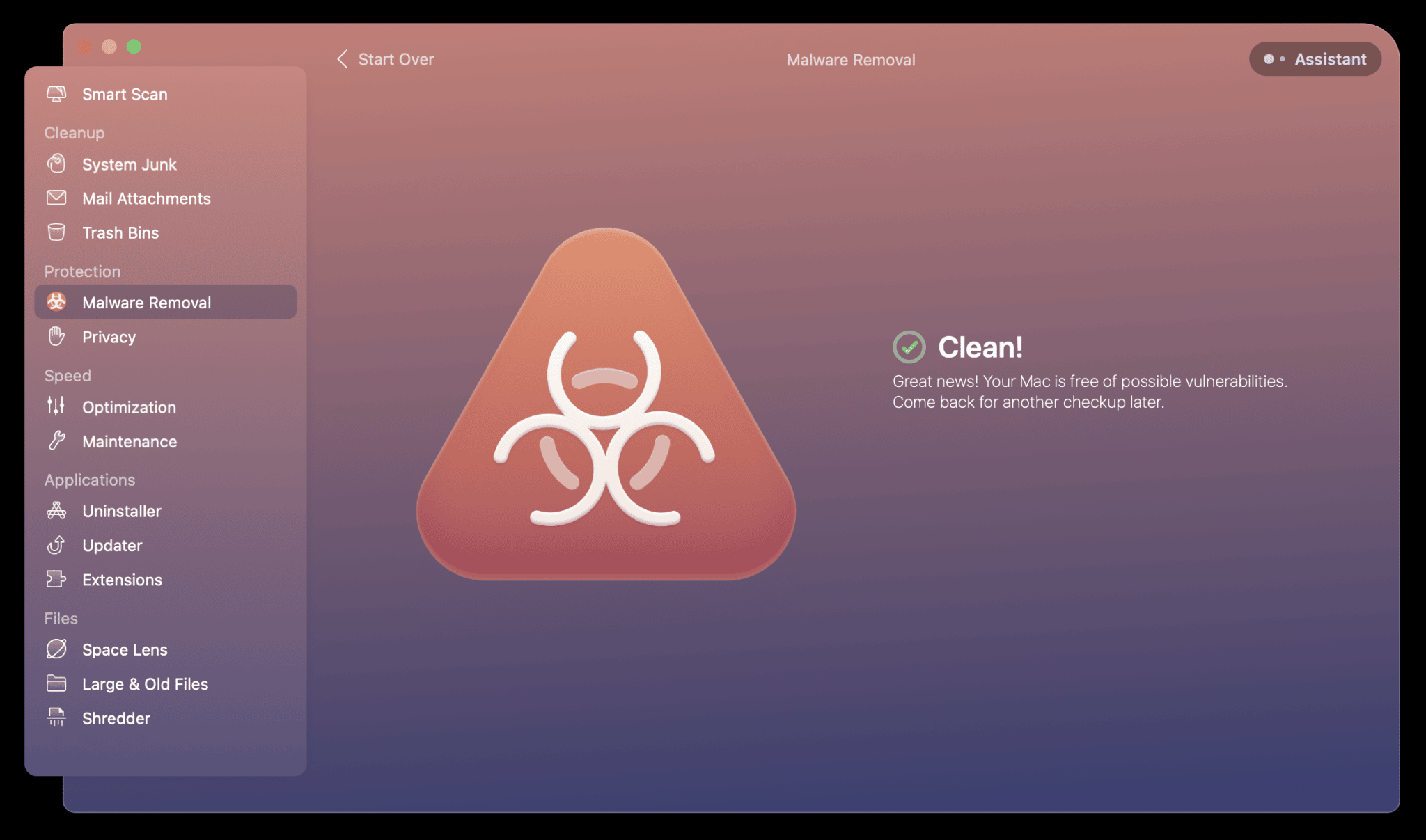Image resolution: width=1426 pixels, height=840 pixels.
Task: Expand the Protection sidebar section
Action: (82, 270)
